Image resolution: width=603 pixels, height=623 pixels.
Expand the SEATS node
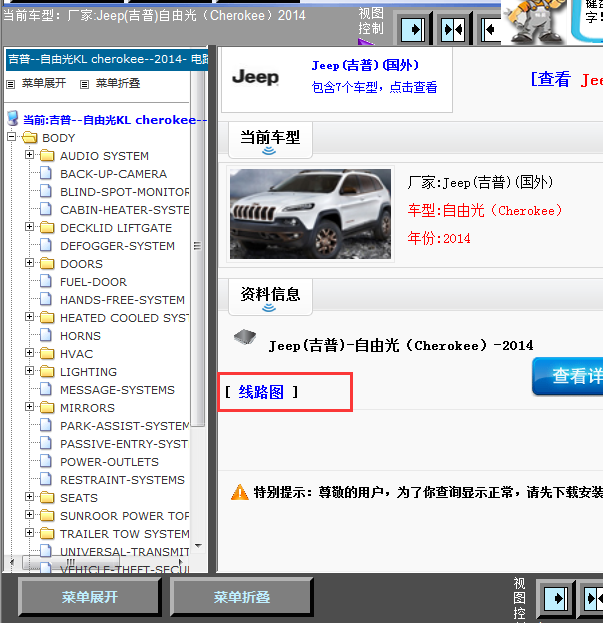click(x=29, y=497)
